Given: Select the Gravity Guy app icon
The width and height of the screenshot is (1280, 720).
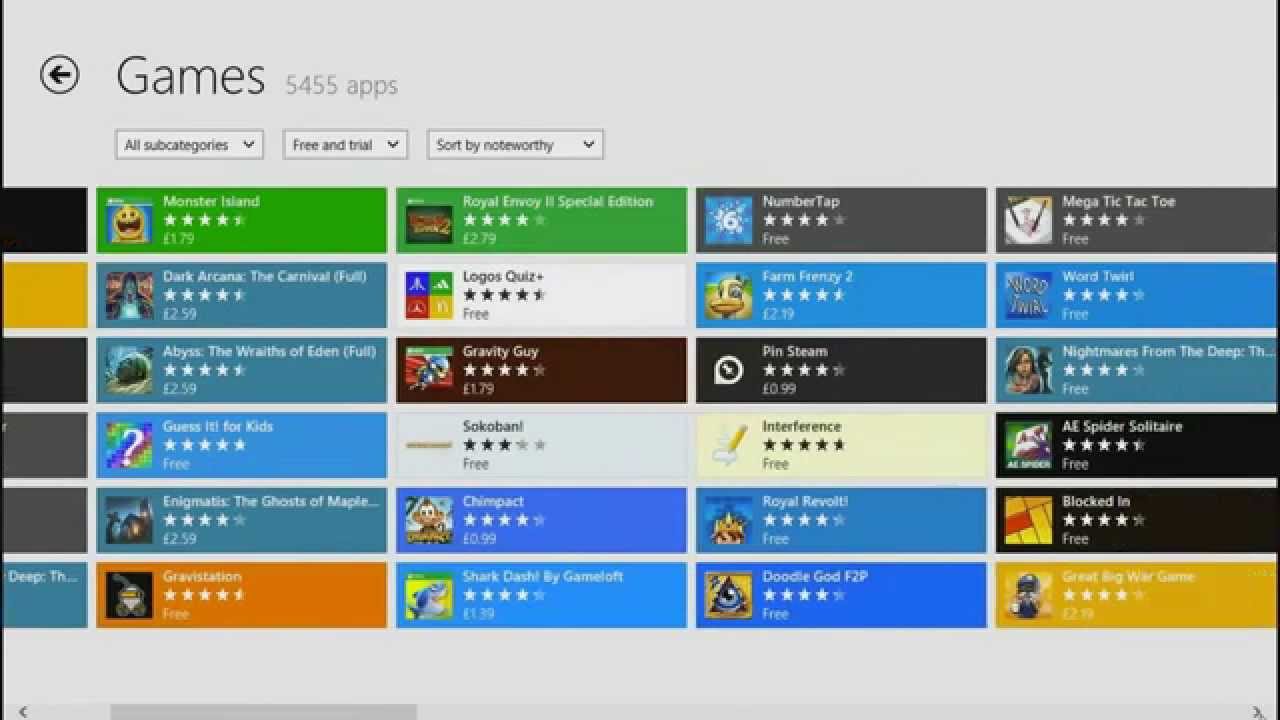Looking at the screenshot, I should coord(429,370).
